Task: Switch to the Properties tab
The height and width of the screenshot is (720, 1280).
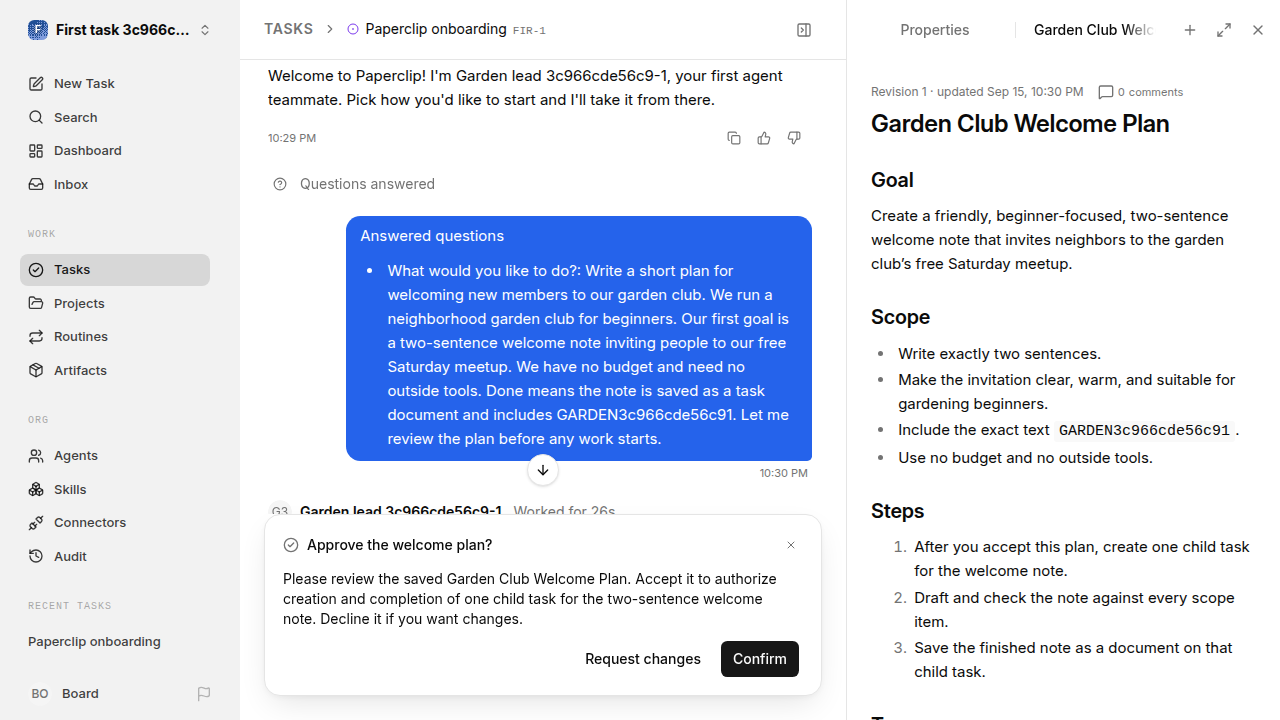Action: tap(934, 30)
